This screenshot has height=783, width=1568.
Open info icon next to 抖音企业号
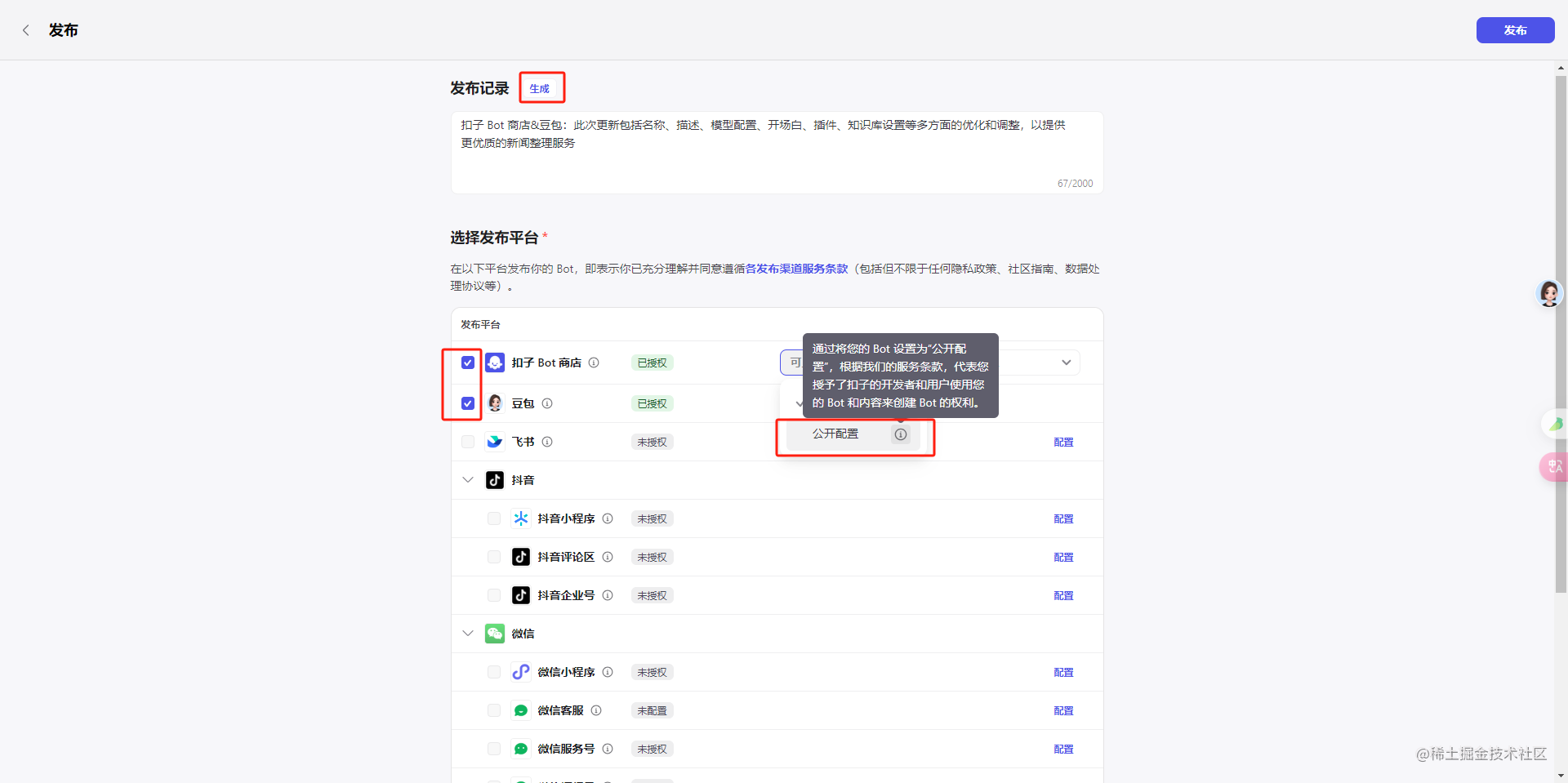pyautogui.click(x=608, y=595)
